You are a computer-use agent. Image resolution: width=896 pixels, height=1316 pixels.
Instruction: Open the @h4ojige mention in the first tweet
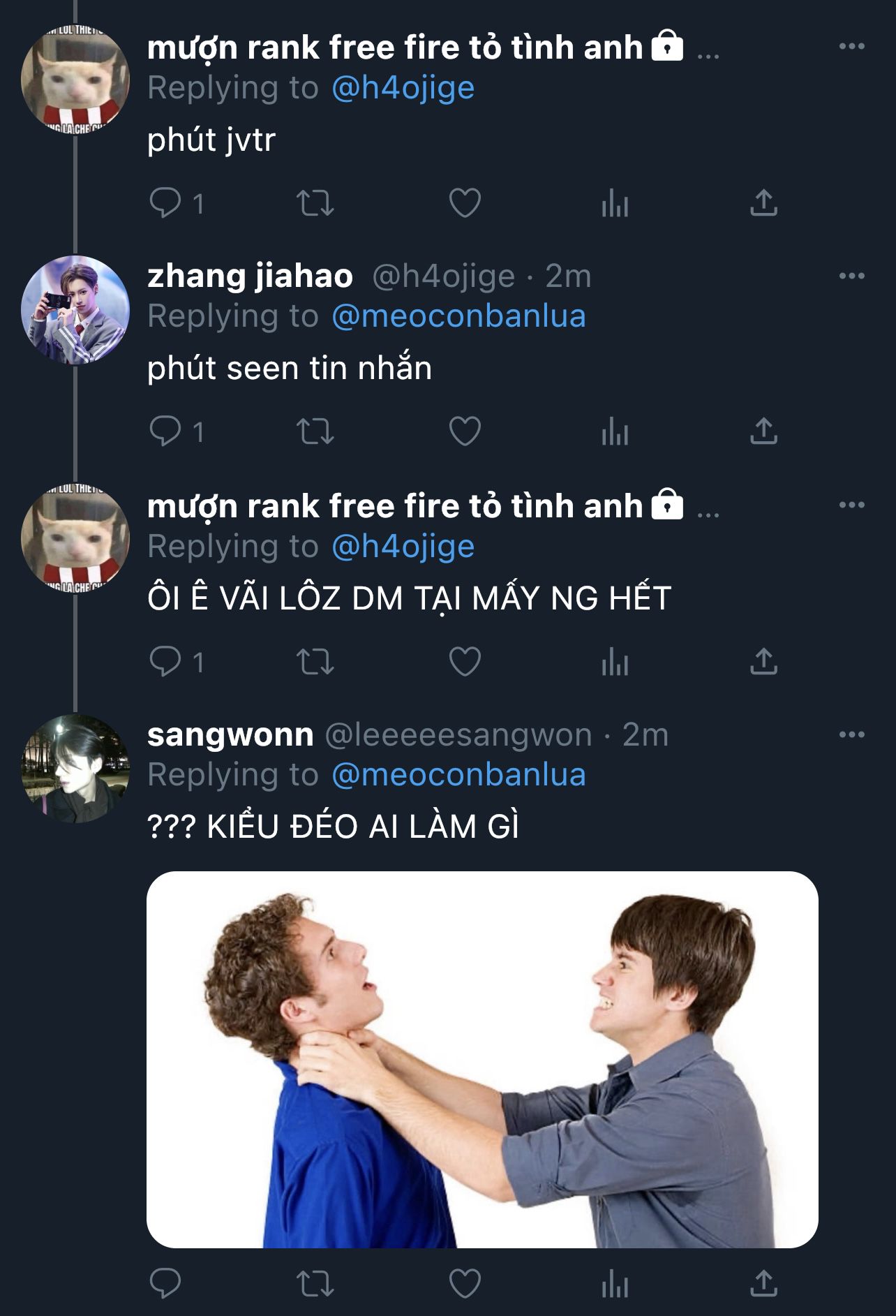tap(403, 89)
